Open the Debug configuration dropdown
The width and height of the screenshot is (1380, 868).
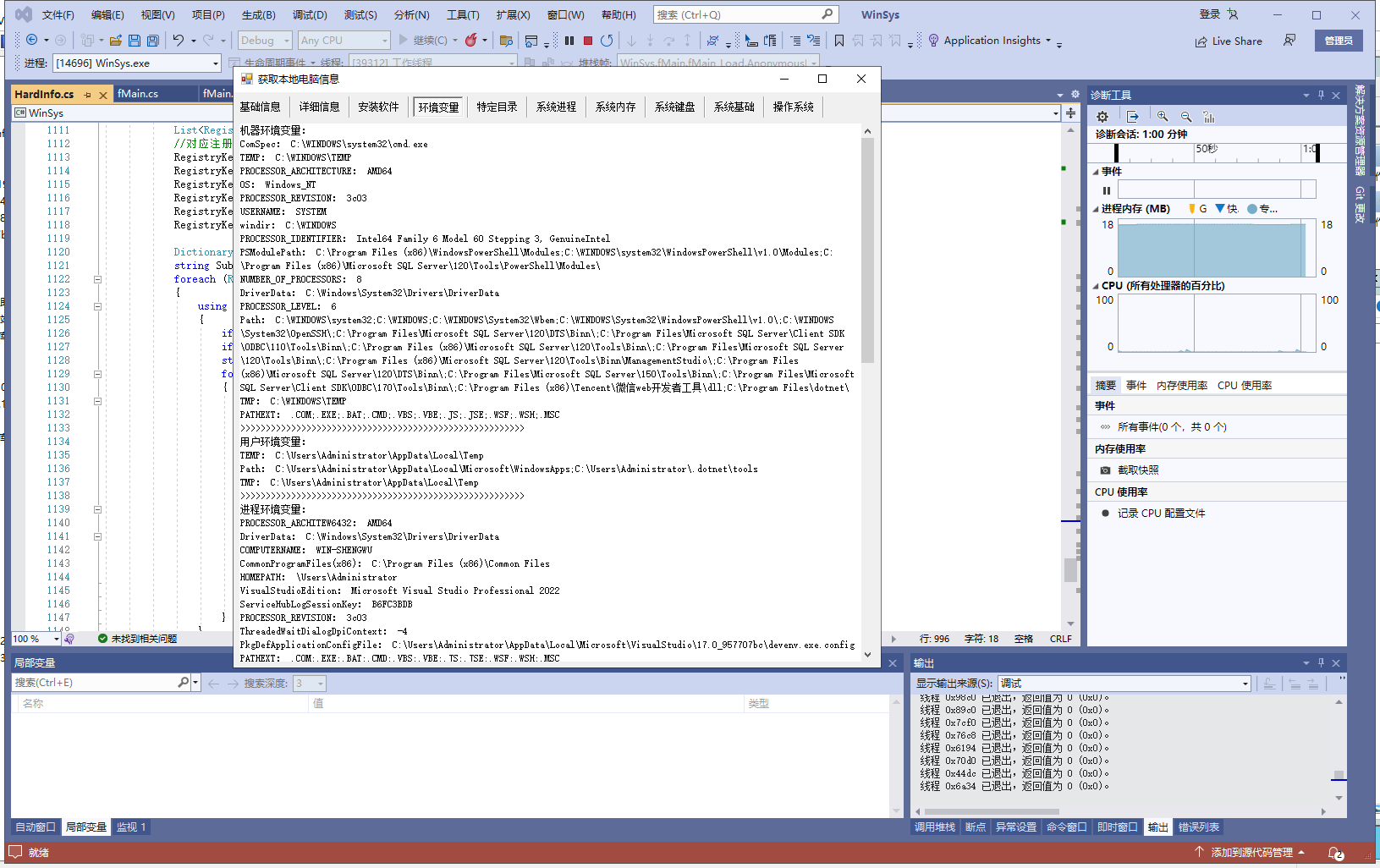(x=265, y=40)
